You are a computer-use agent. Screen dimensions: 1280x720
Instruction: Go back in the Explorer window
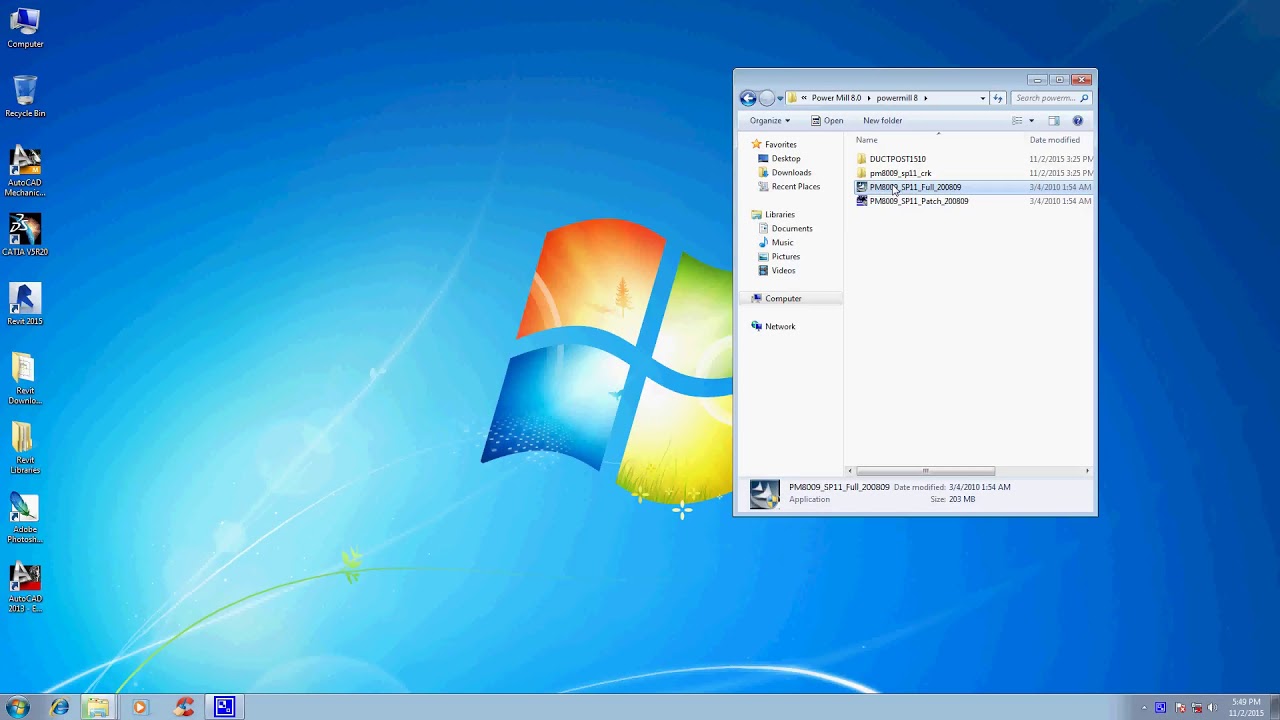click(748, 98)
